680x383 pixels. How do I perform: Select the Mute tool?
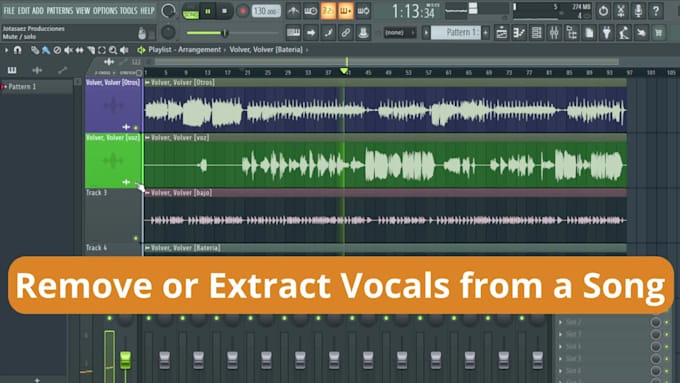pos(68,50)
